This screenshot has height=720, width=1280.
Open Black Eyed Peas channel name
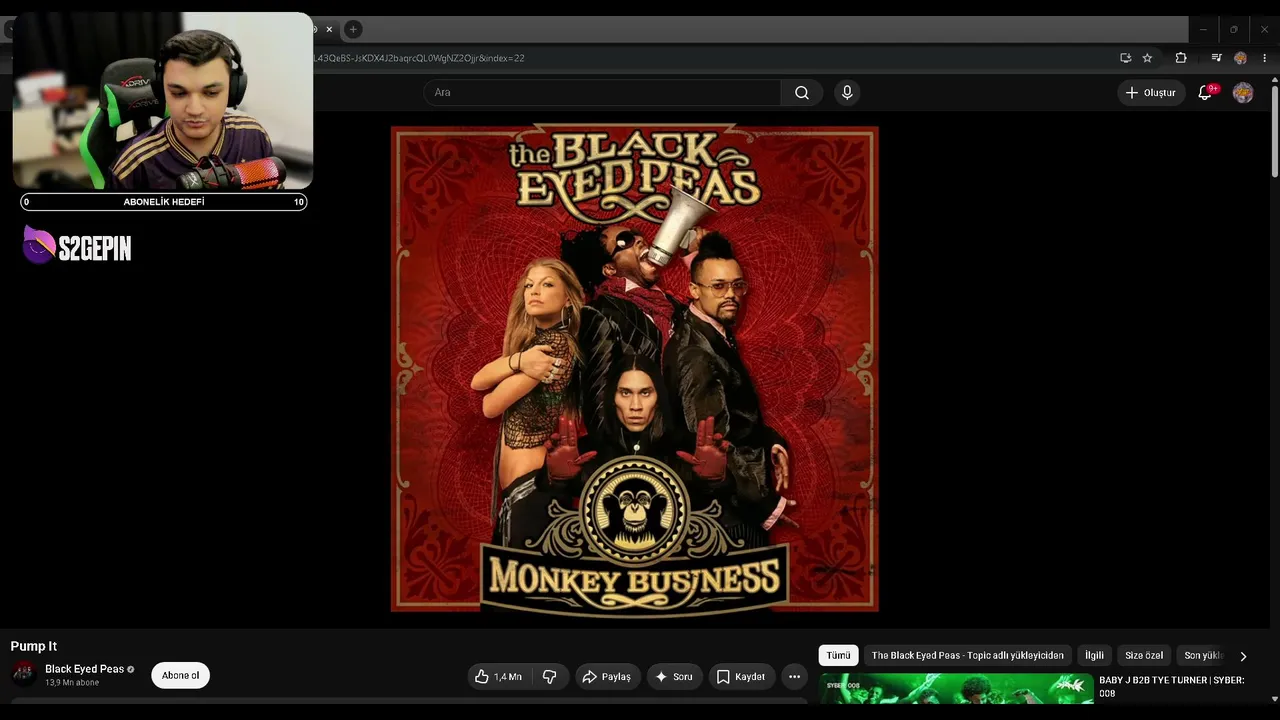coord(84,669)
